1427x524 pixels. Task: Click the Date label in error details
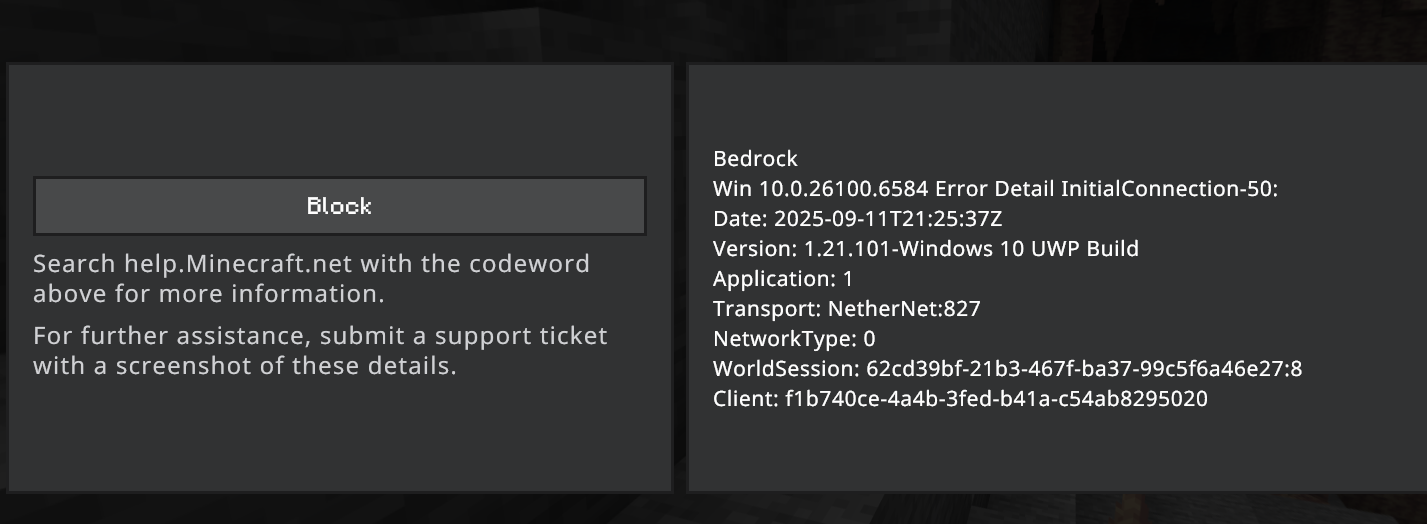[738, 219]
